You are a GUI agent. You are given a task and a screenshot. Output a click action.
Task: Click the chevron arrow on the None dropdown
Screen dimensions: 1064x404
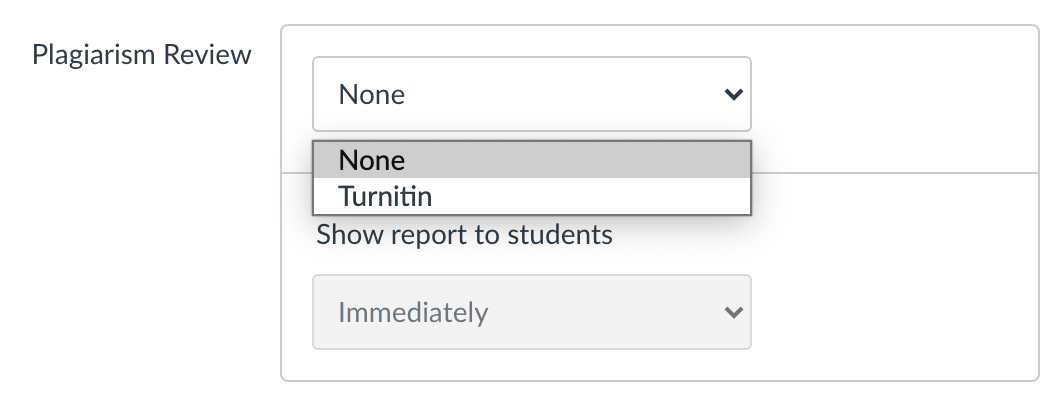coord(734,94)
